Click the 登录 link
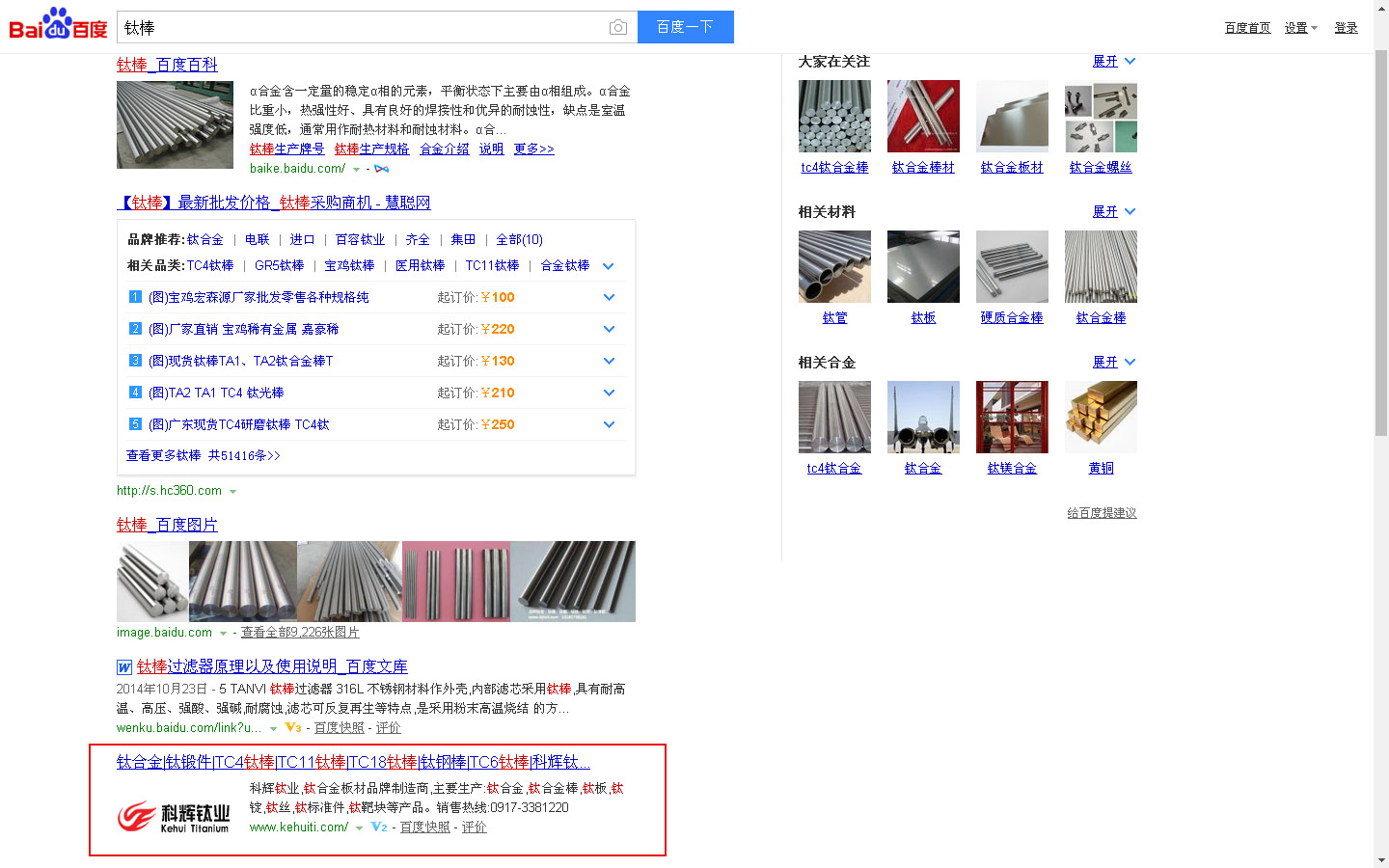 pyautogui.click(x=1346, y=28)
